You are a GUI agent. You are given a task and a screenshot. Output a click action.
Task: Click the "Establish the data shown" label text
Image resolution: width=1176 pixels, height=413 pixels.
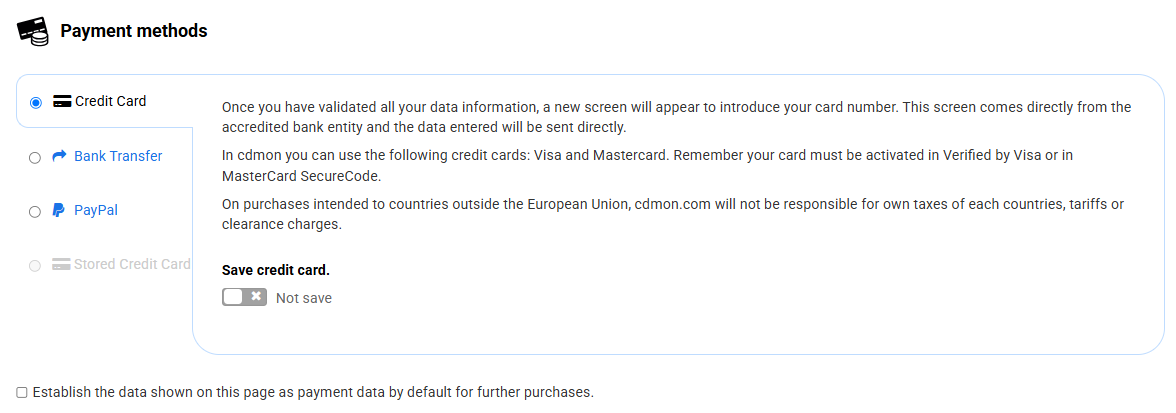coord(313,392)
